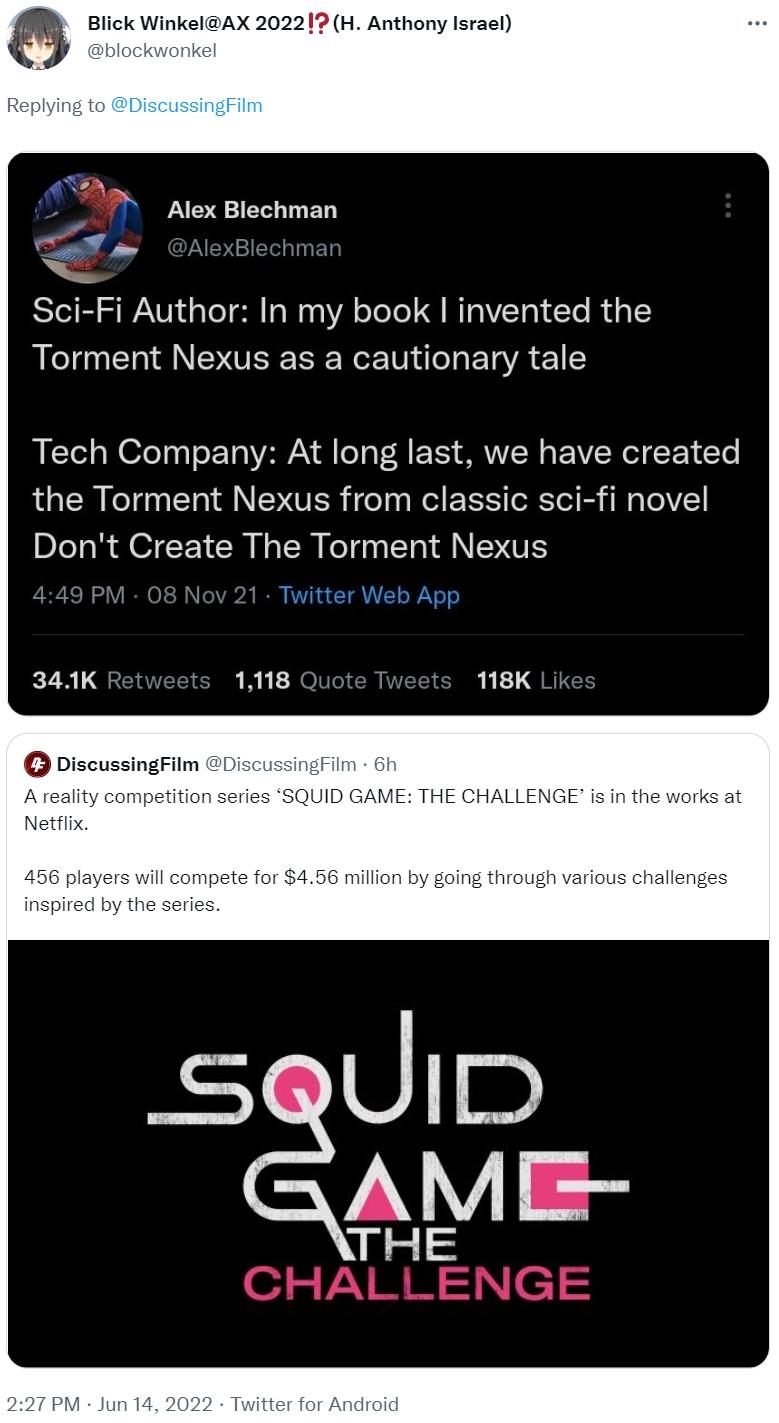The image size is (779, 1423).
Task: Open the @DiscussingFilm reply mention link
Action: click(x=186, y=105)
